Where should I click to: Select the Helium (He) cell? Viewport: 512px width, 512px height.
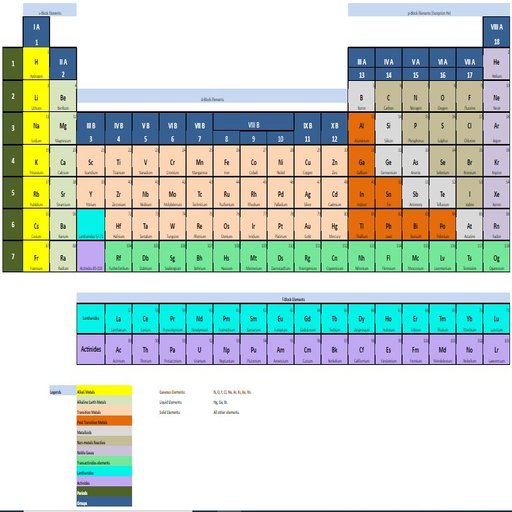coord(496,64)
